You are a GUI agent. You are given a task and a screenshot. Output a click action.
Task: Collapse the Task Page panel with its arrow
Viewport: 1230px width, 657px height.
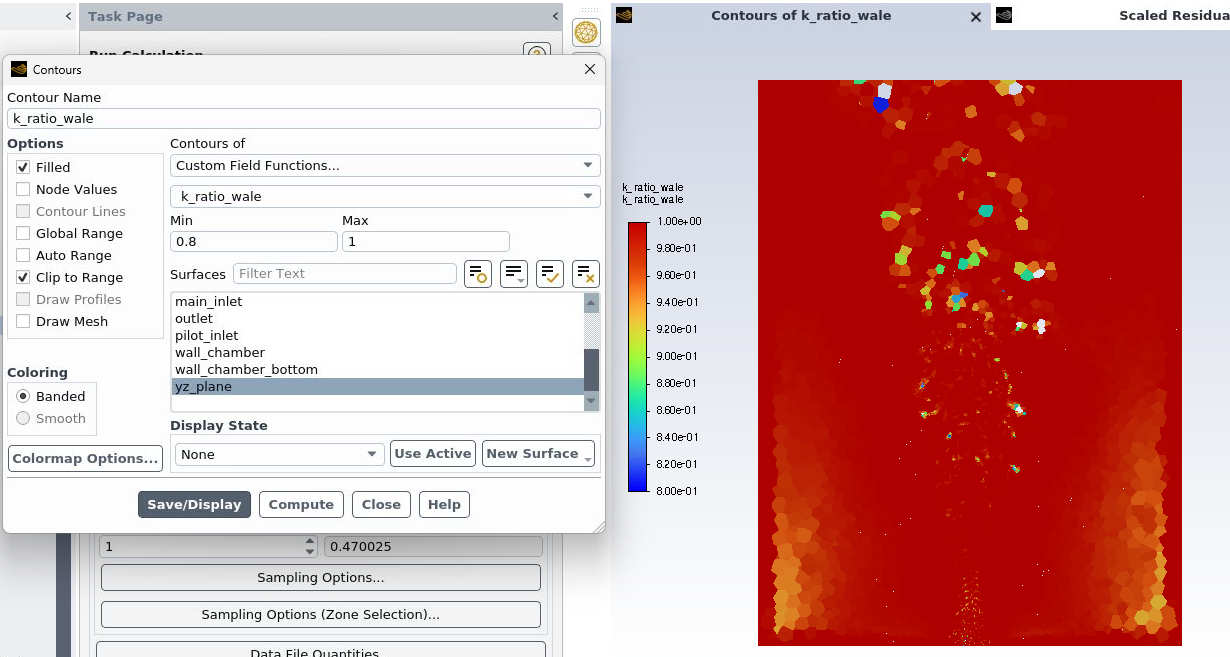click(555, 16)
